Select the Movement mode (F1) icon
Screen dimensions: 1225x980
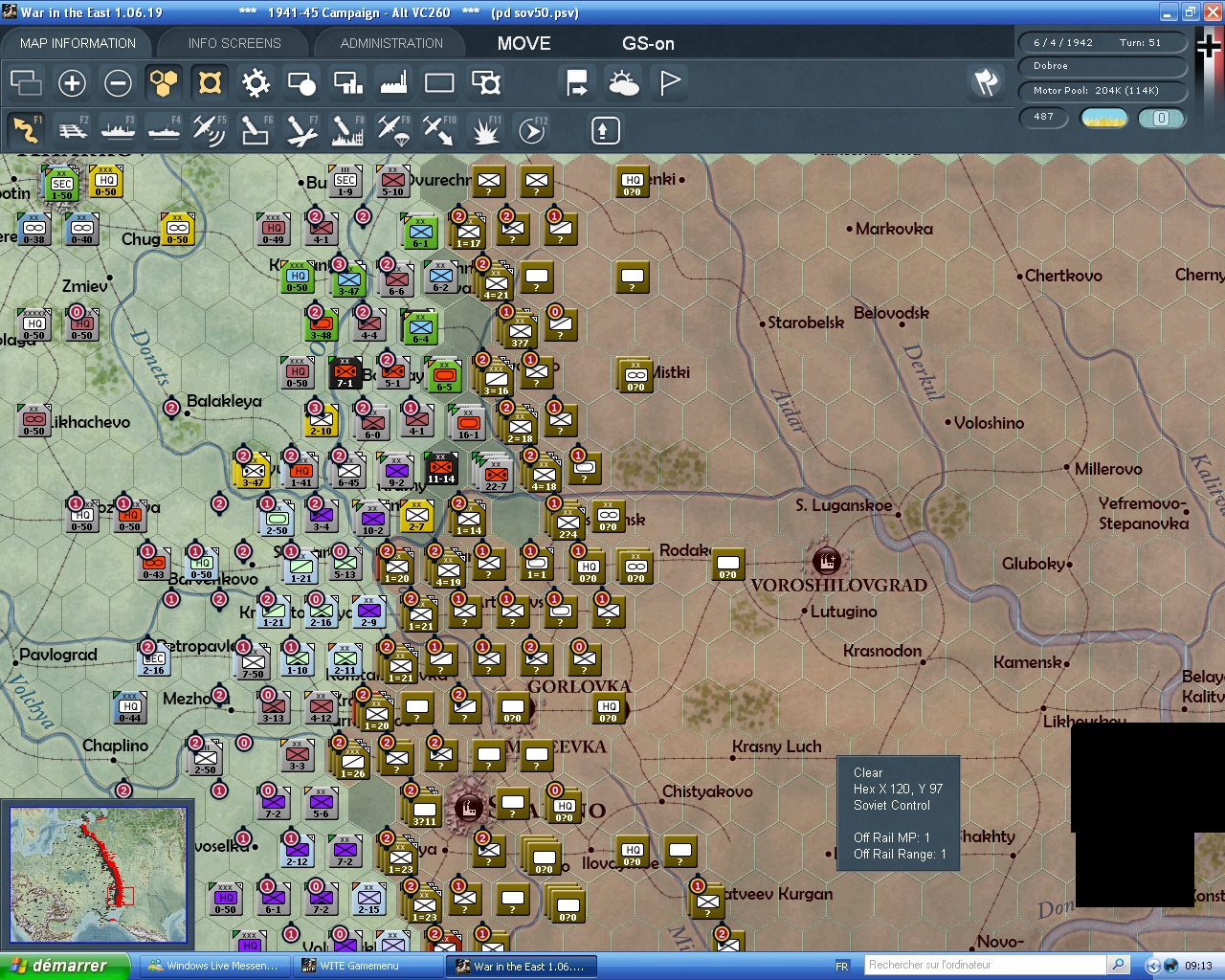click(26, 129)
